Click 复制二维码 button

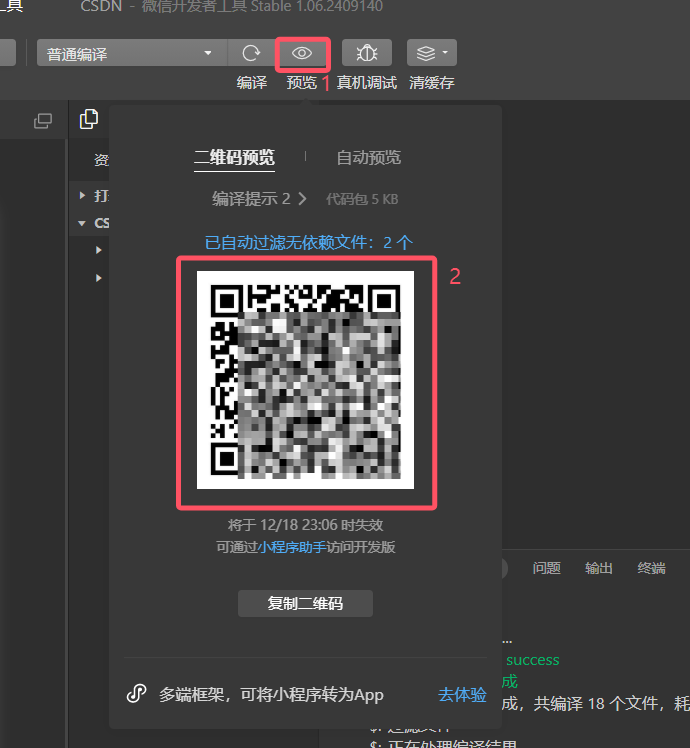[305, 603]
